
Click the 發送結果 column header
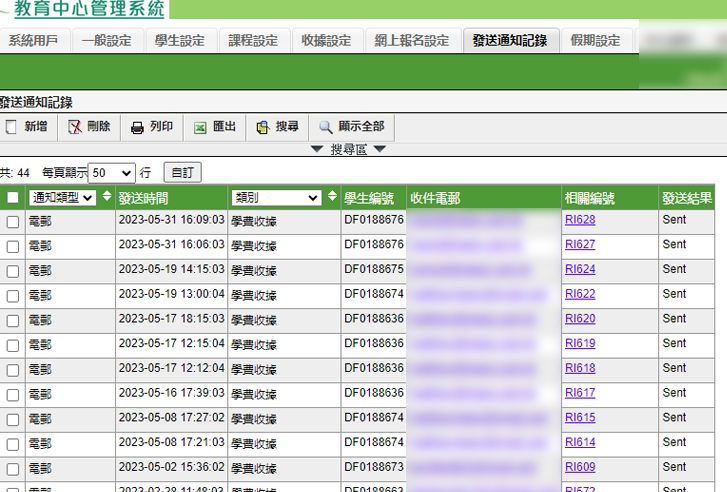(x=687, y=198)
